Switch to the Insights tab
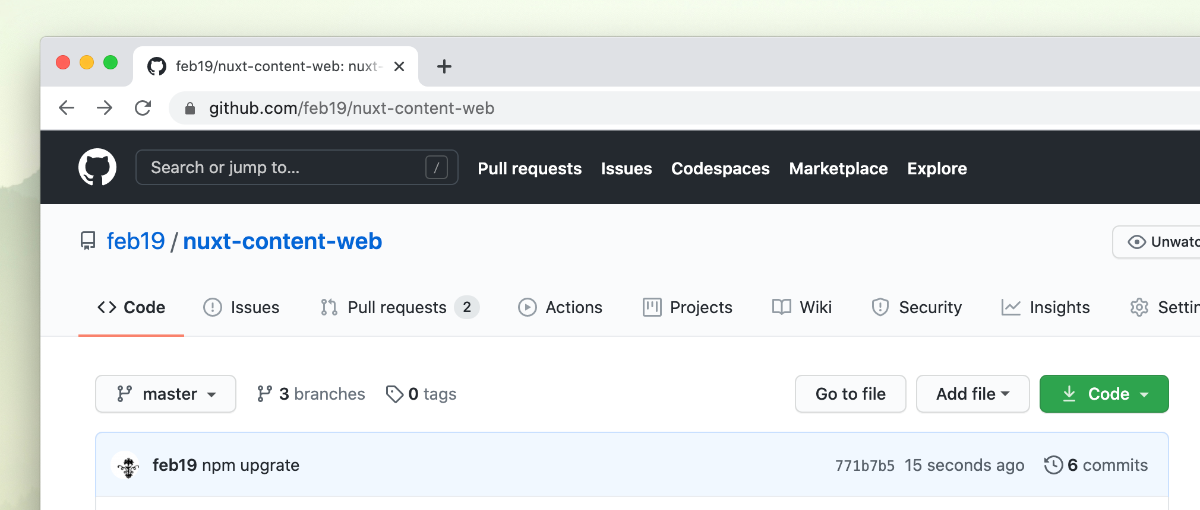Screen dimensions: 1200x510 1046,307
